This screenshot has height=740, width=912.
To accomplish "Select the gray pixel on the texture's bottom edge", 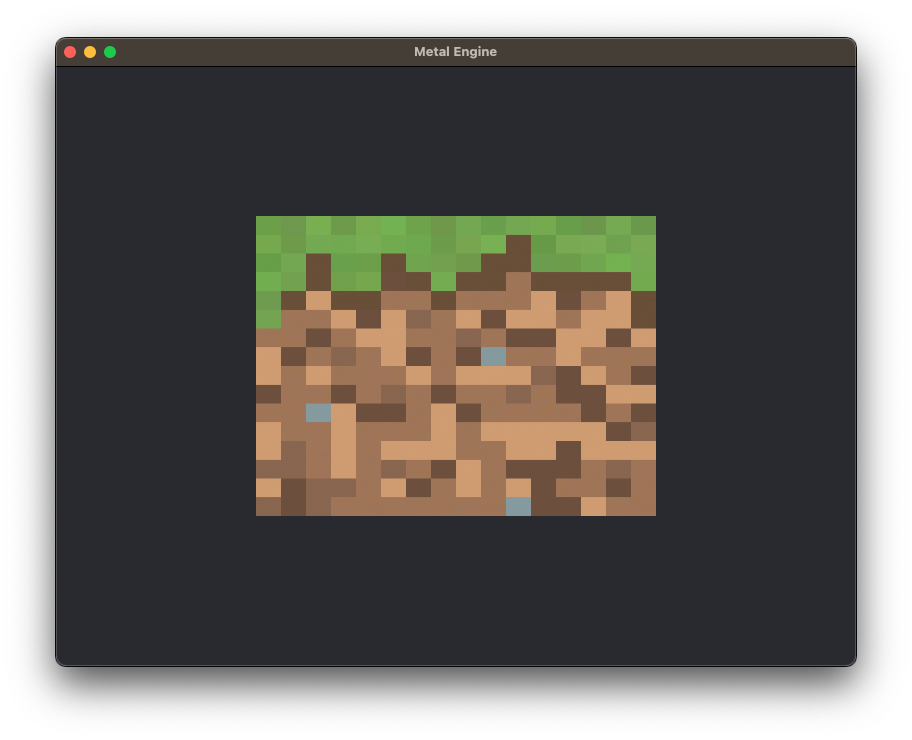I will click(518, 507).
